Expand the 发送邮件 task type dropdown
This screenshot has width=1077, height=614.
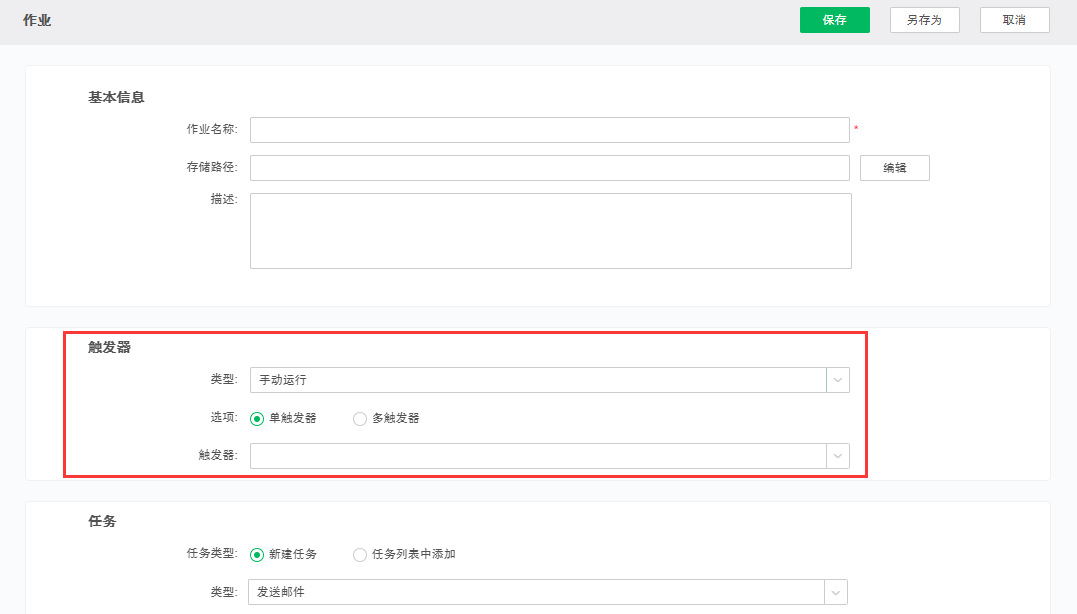[536, 592]
